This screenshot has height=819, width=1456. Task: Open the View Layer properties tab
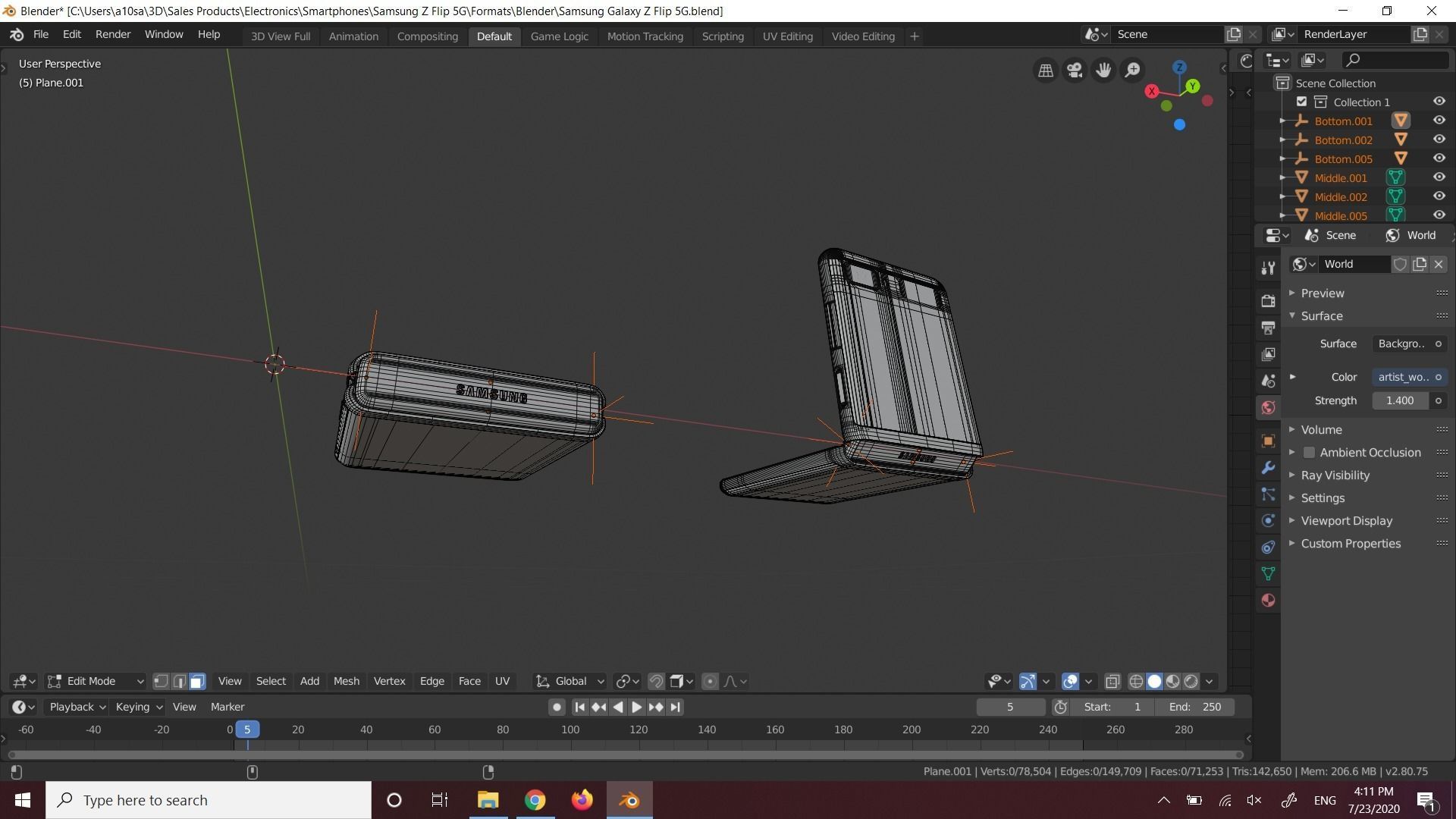tap(1268, 354)
